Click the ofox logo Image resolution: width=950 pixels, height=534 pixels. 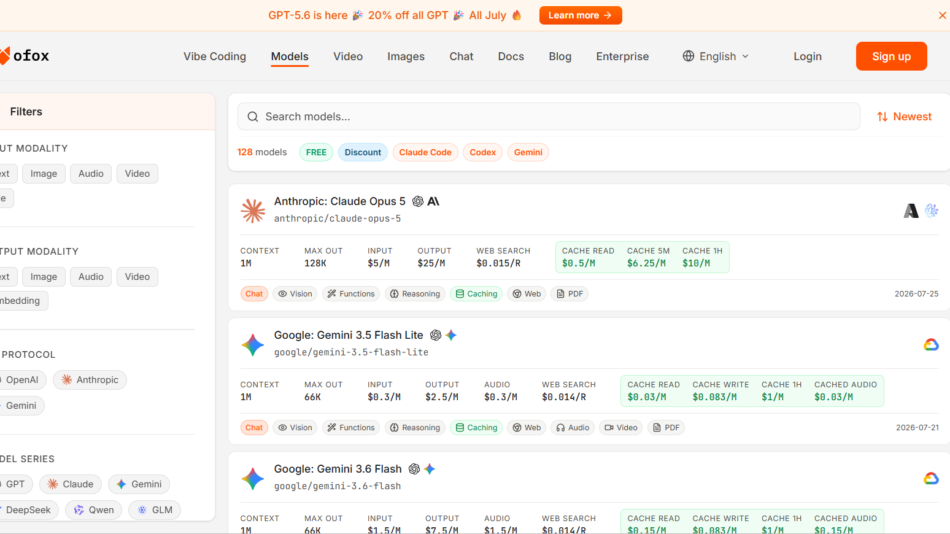pos(24,56)
